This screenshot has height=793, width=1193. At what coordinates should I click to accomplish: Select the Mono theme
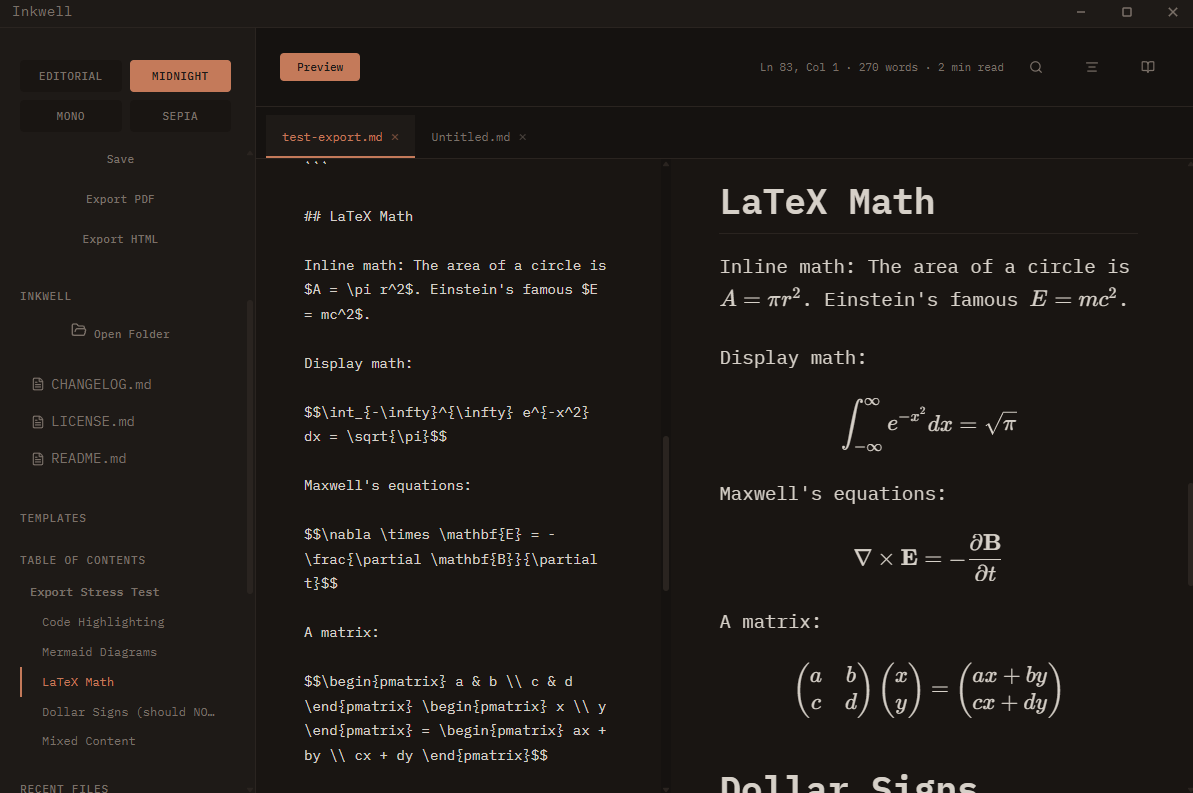click(x=71, y=116)
